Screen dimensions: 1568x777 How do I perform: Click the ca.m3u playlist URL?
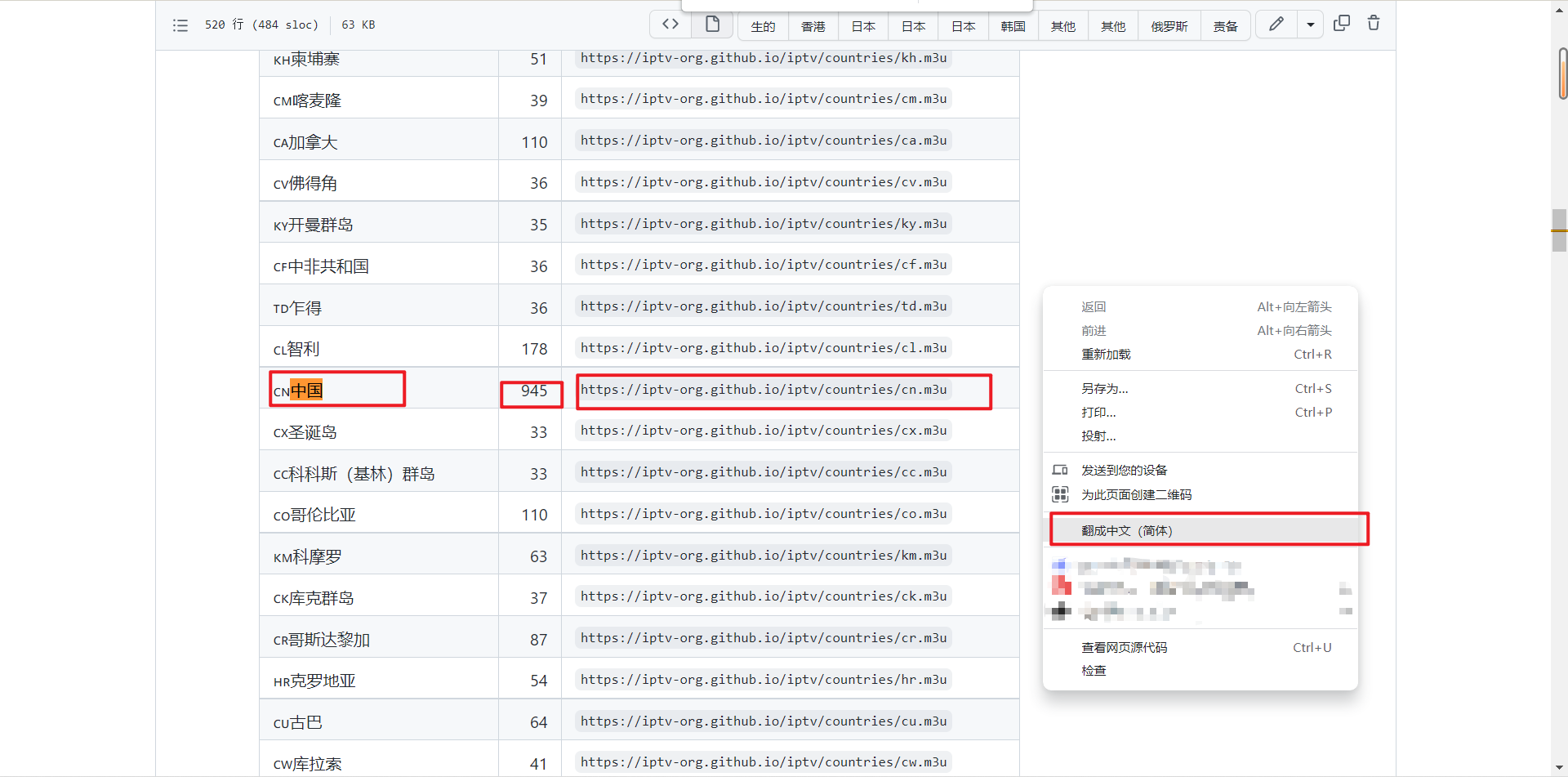[764, 141]
